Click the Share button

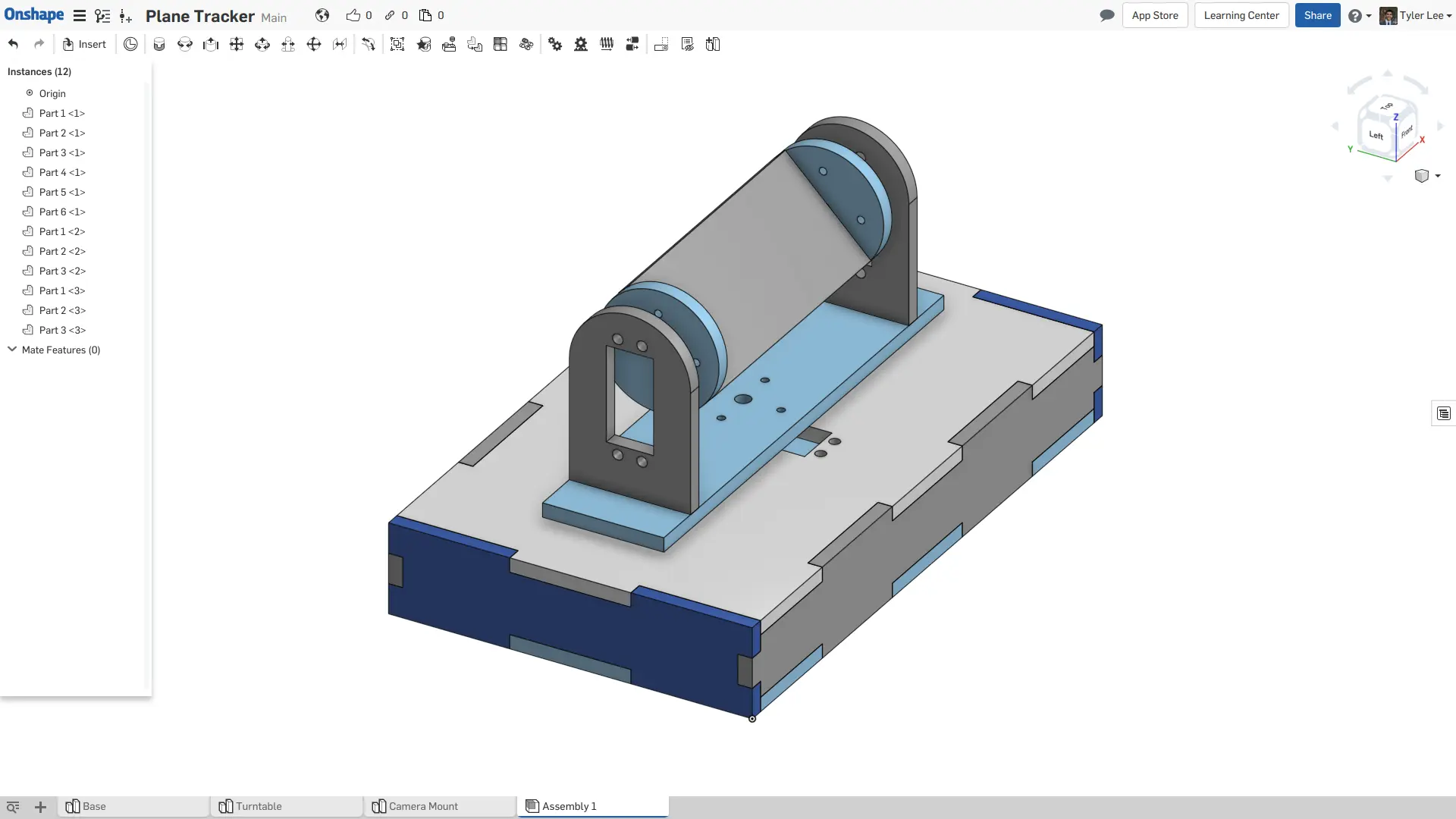point(1317,15)
